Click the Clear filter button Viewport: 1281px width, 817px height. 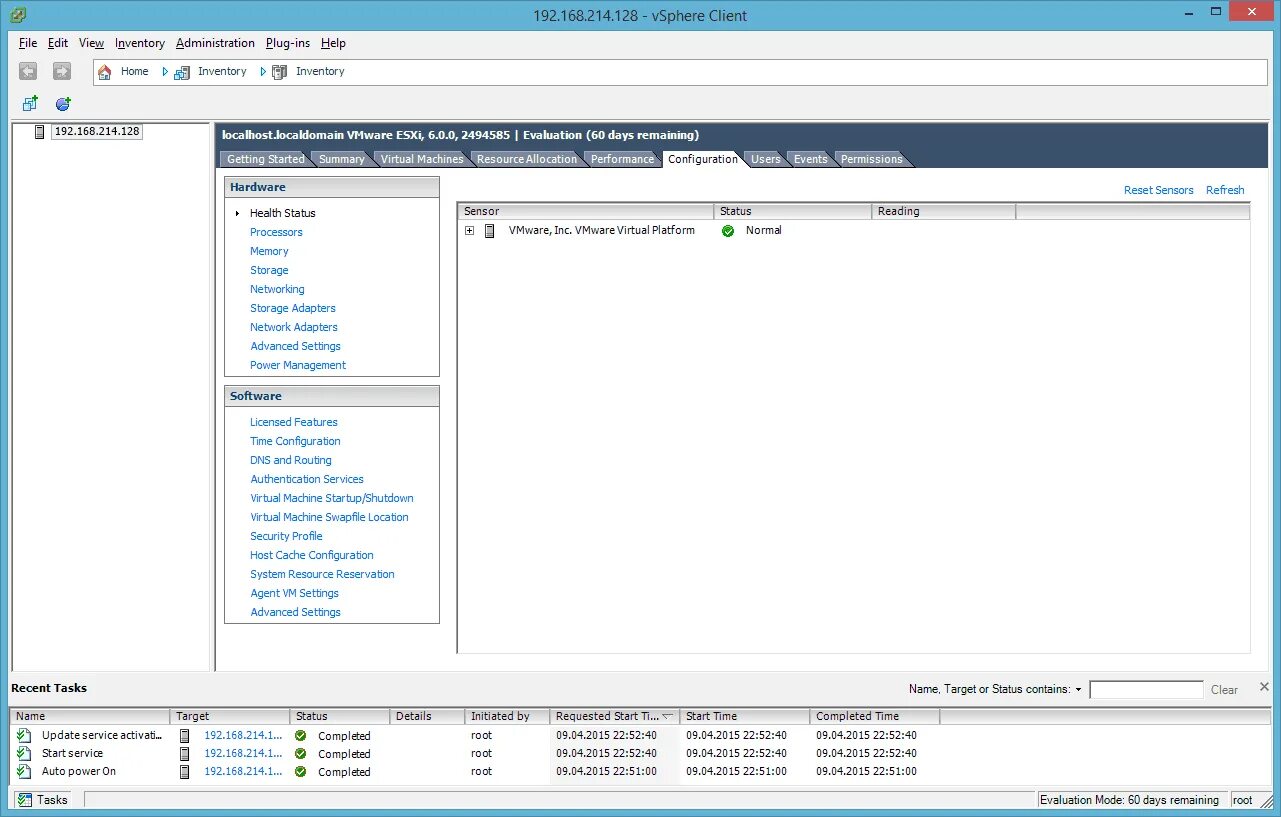point(1224,690)
